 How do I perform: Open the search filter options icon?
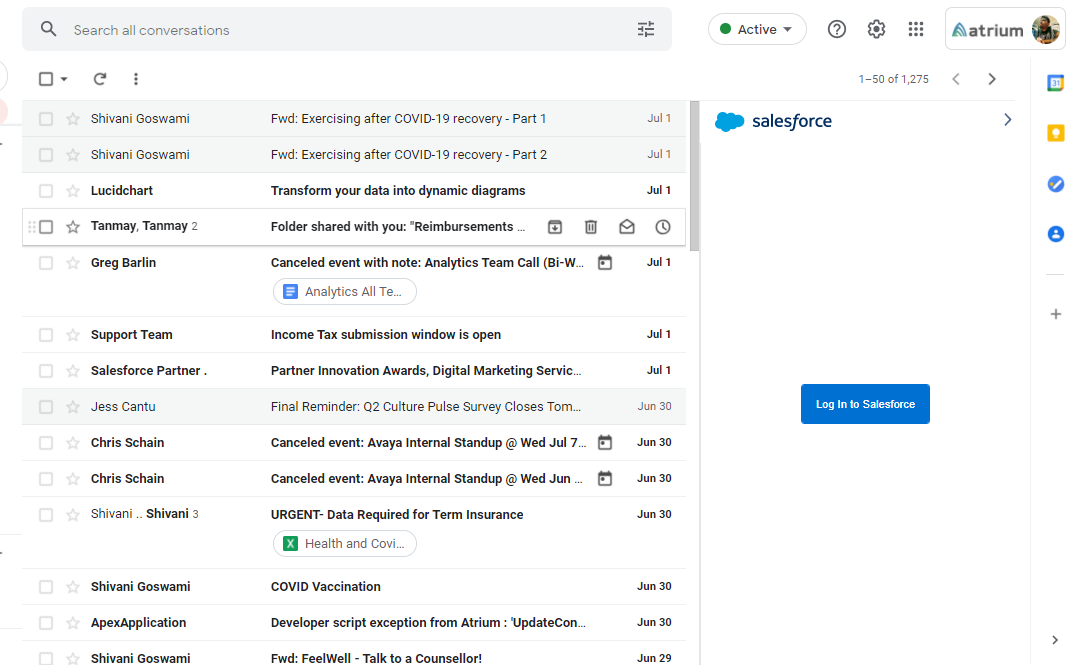pos(646,30)
